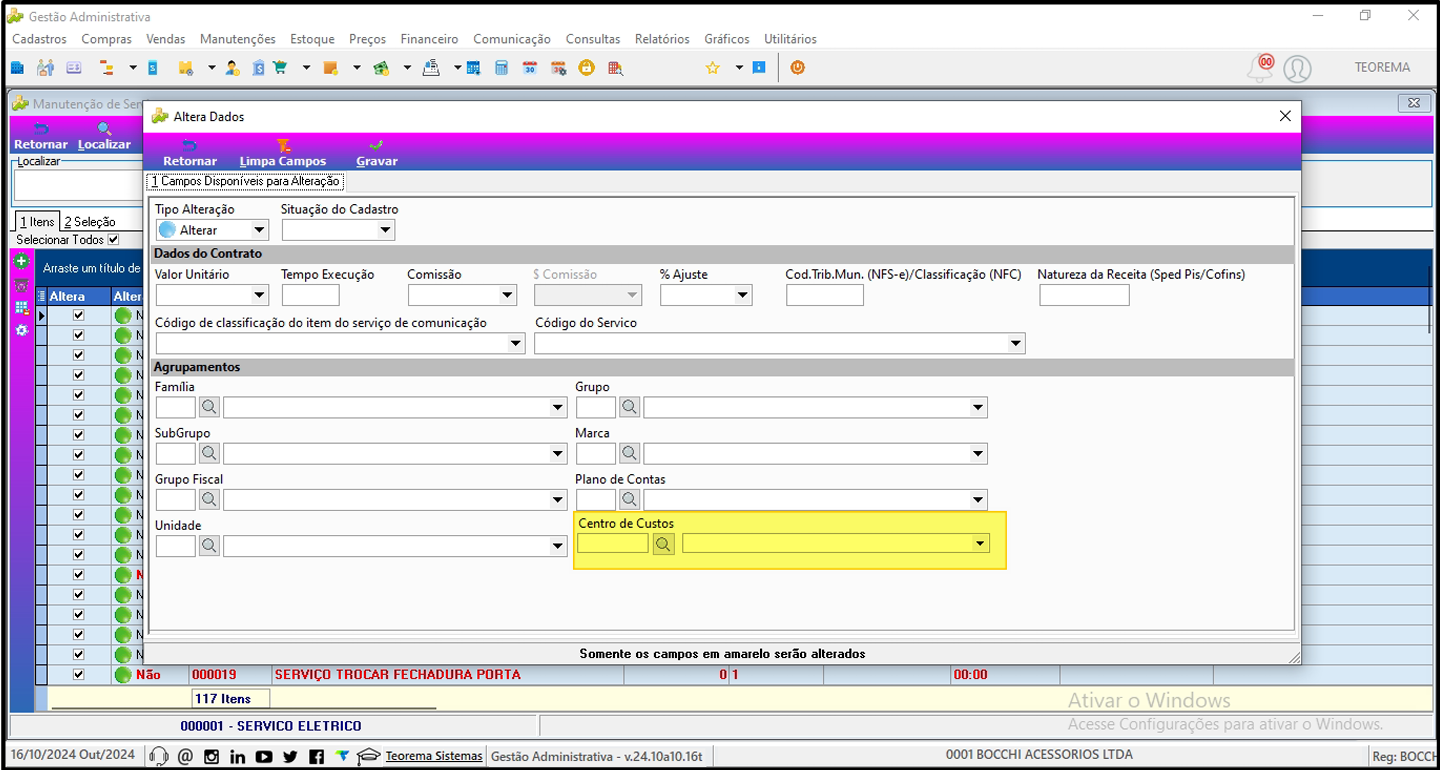This screenshot has width=1440, height=770.
Task: Expand the Marca description dropdown
Action: [978, 453]
